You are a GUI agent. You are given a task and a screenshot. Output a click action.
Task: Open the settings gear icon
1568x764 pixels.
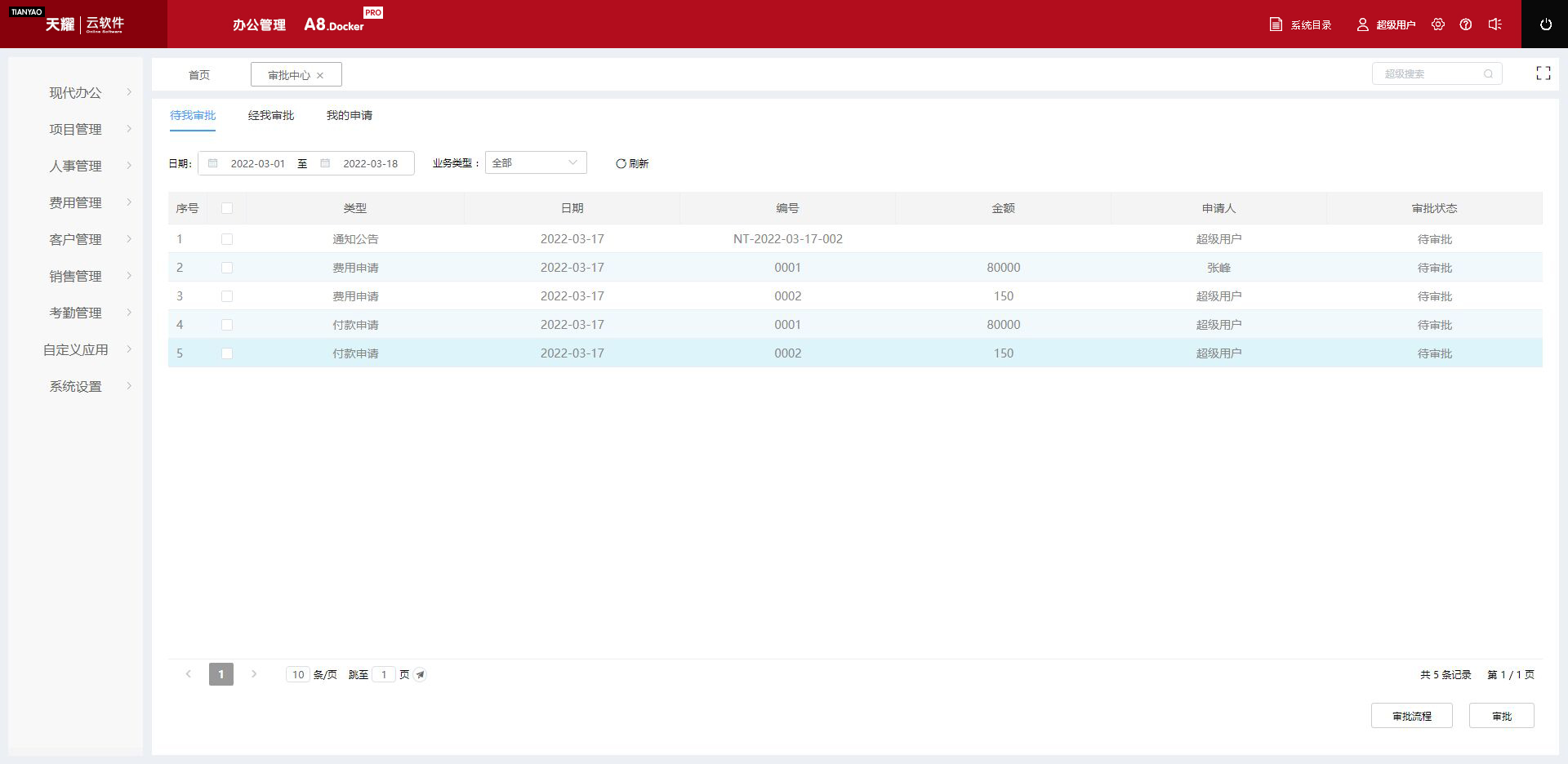[x=1438, y=24]
